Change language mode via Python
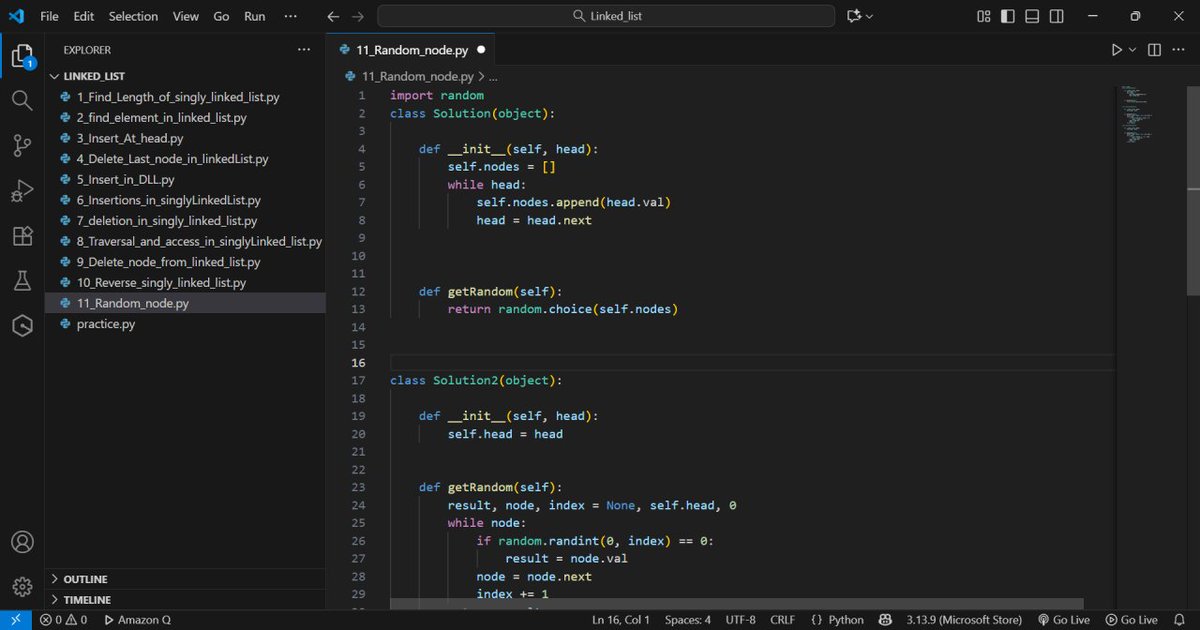 pos(837,620)
